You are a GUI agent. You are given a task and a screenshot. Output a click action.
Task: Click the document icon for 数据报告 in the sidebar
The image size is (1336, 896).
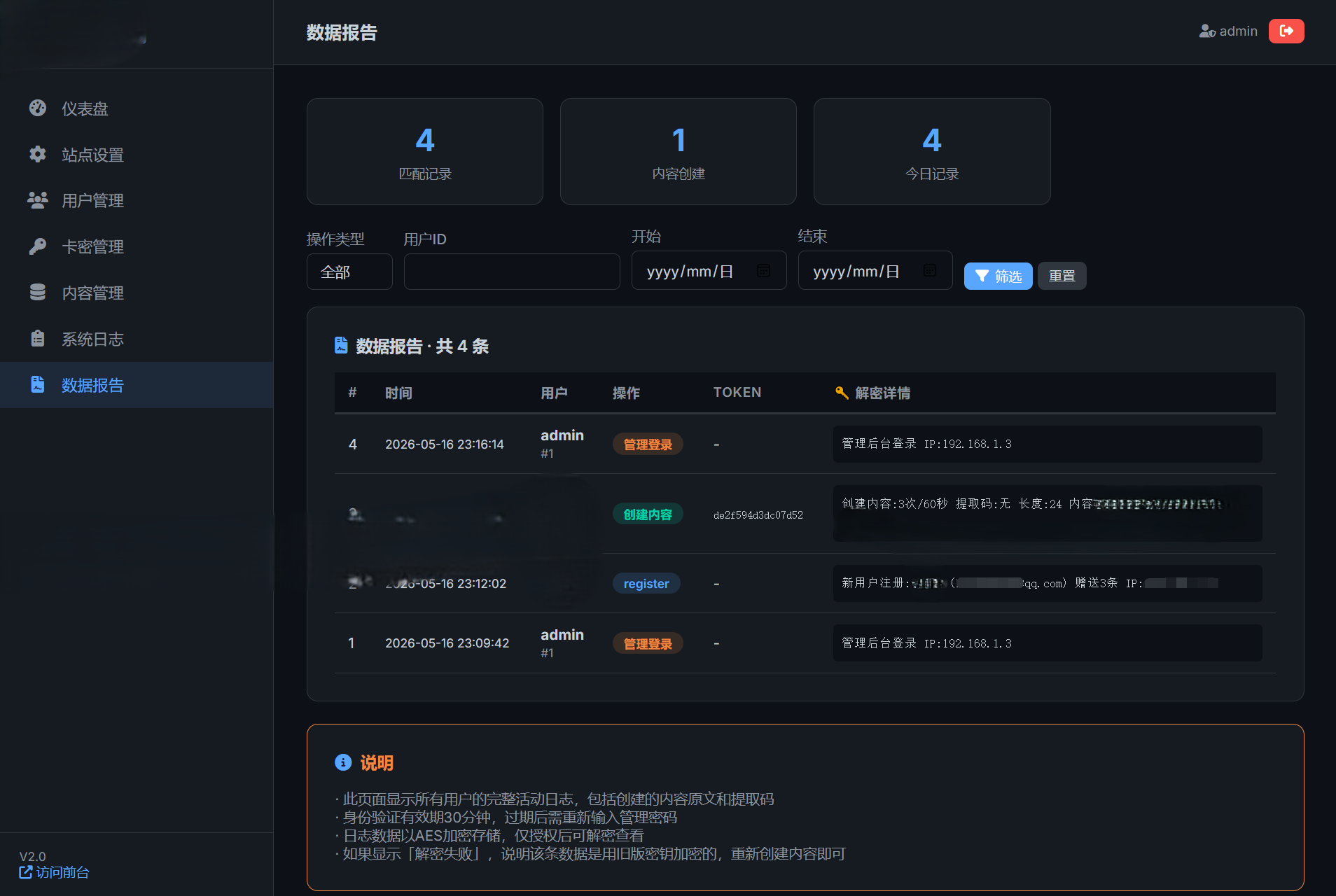point(38,384)
